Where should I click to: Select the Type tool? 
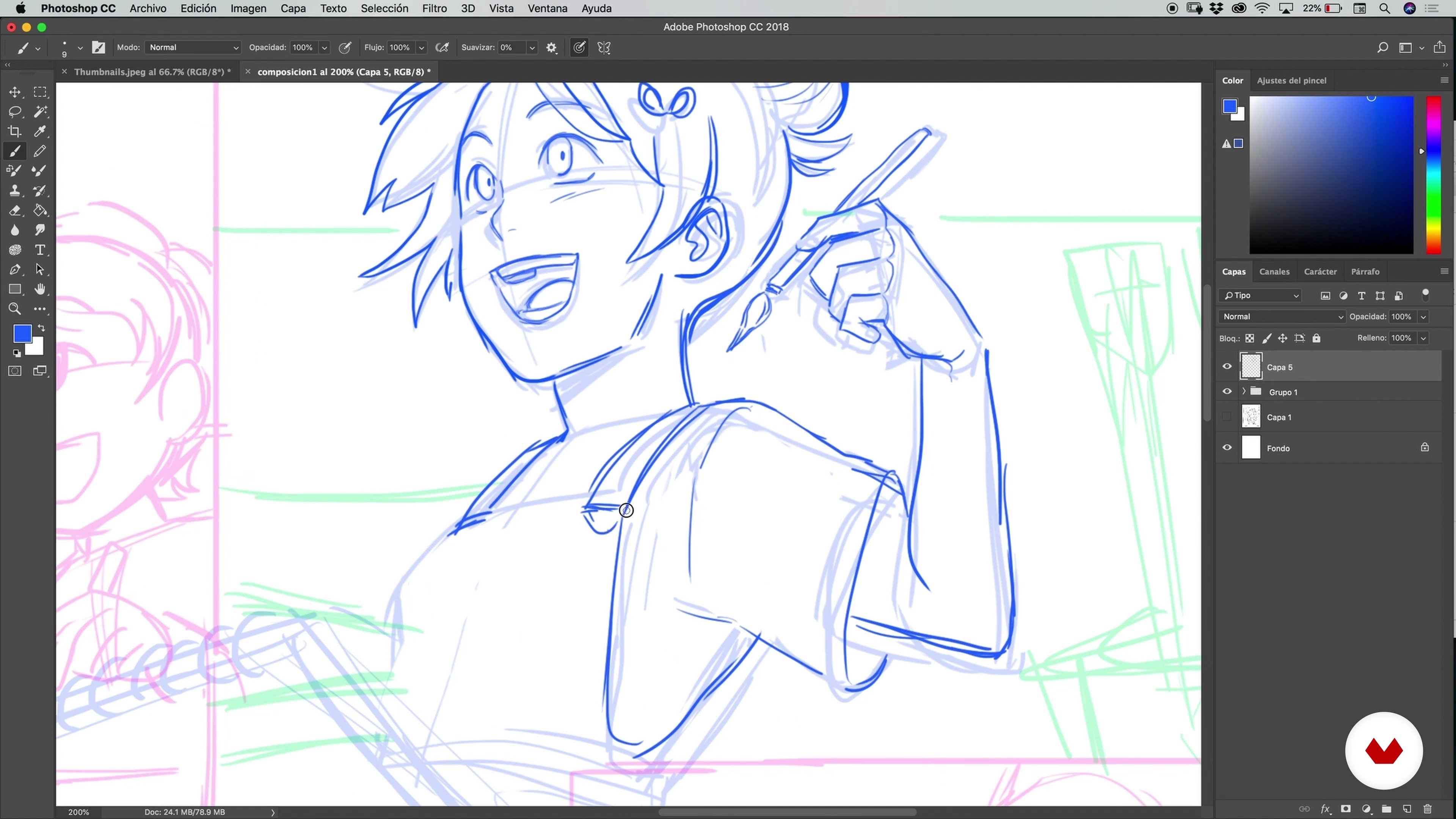(39, 250)
